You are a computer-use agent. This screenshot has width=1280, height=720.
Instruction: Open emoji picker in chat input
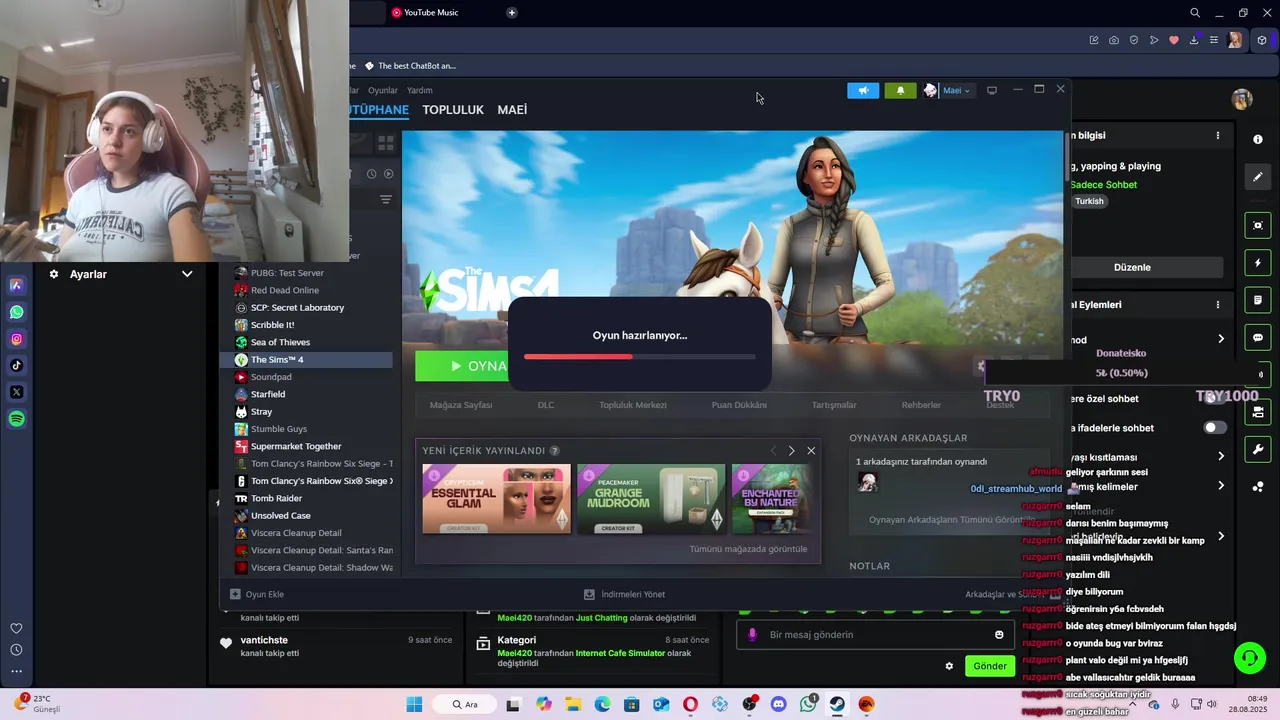[999, 635]
